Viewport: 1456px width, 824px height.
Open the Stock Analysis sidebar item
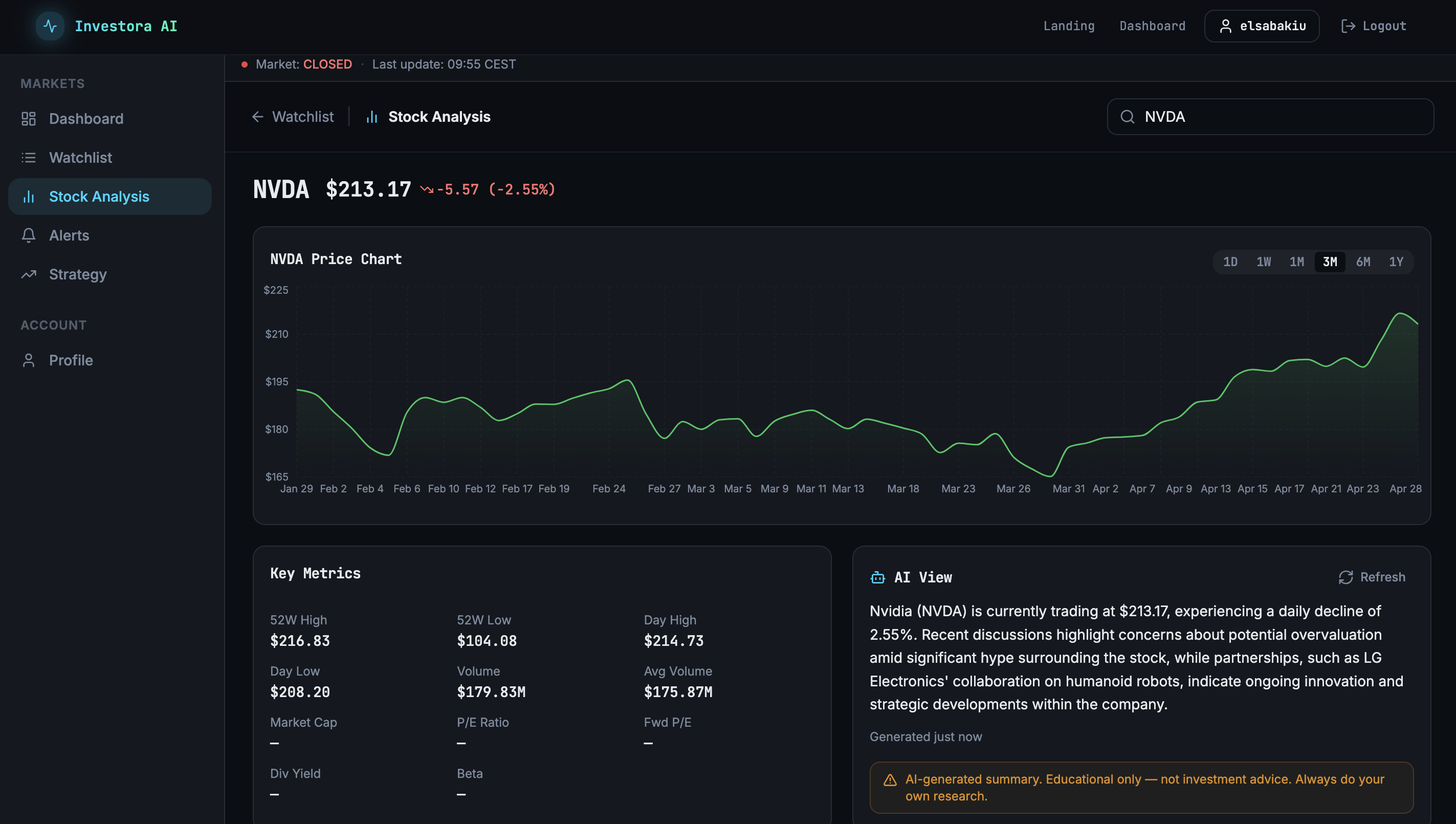pos(110,197)
